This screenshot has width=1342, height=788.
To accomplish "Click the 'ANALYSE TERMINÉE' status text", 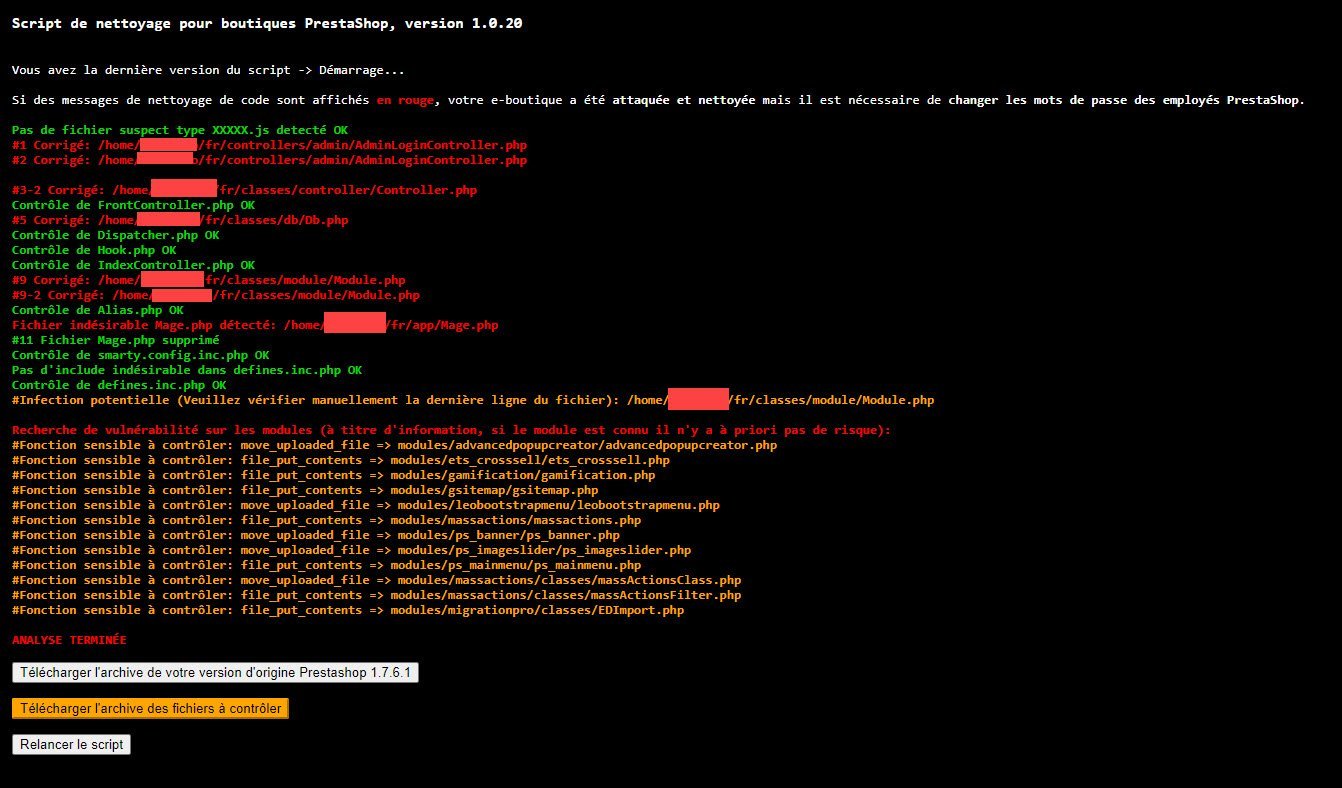I will 69,640.
